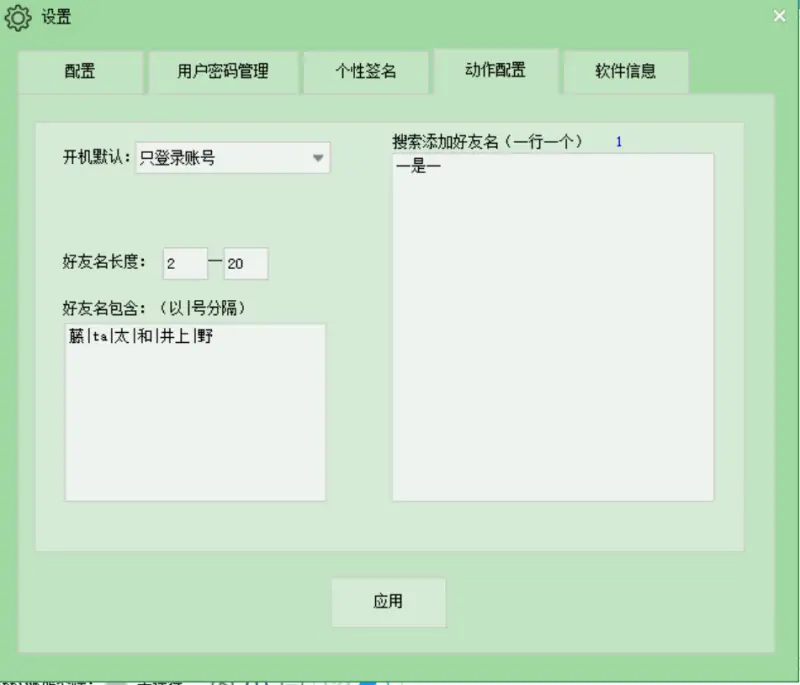Click the blue 1 link near 搜索添加好友名
This screenshot has height=685, width=800.
click(x=618, y=141)
